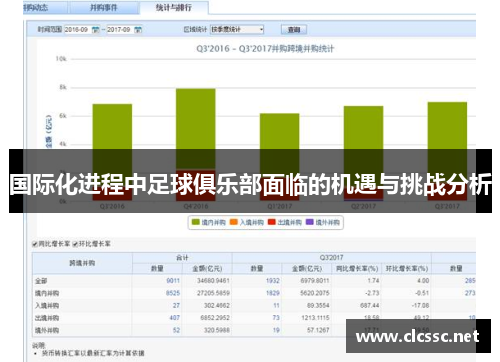Open the 1932 Q3'2017 count link

pyautogui.click(x=273, y=281)
